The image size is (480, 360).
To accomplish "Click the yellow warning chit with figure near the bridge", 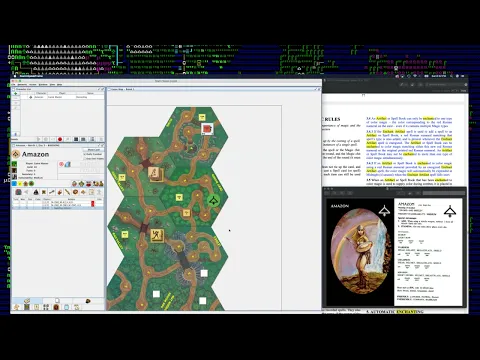I will click(x=157, y=236).
